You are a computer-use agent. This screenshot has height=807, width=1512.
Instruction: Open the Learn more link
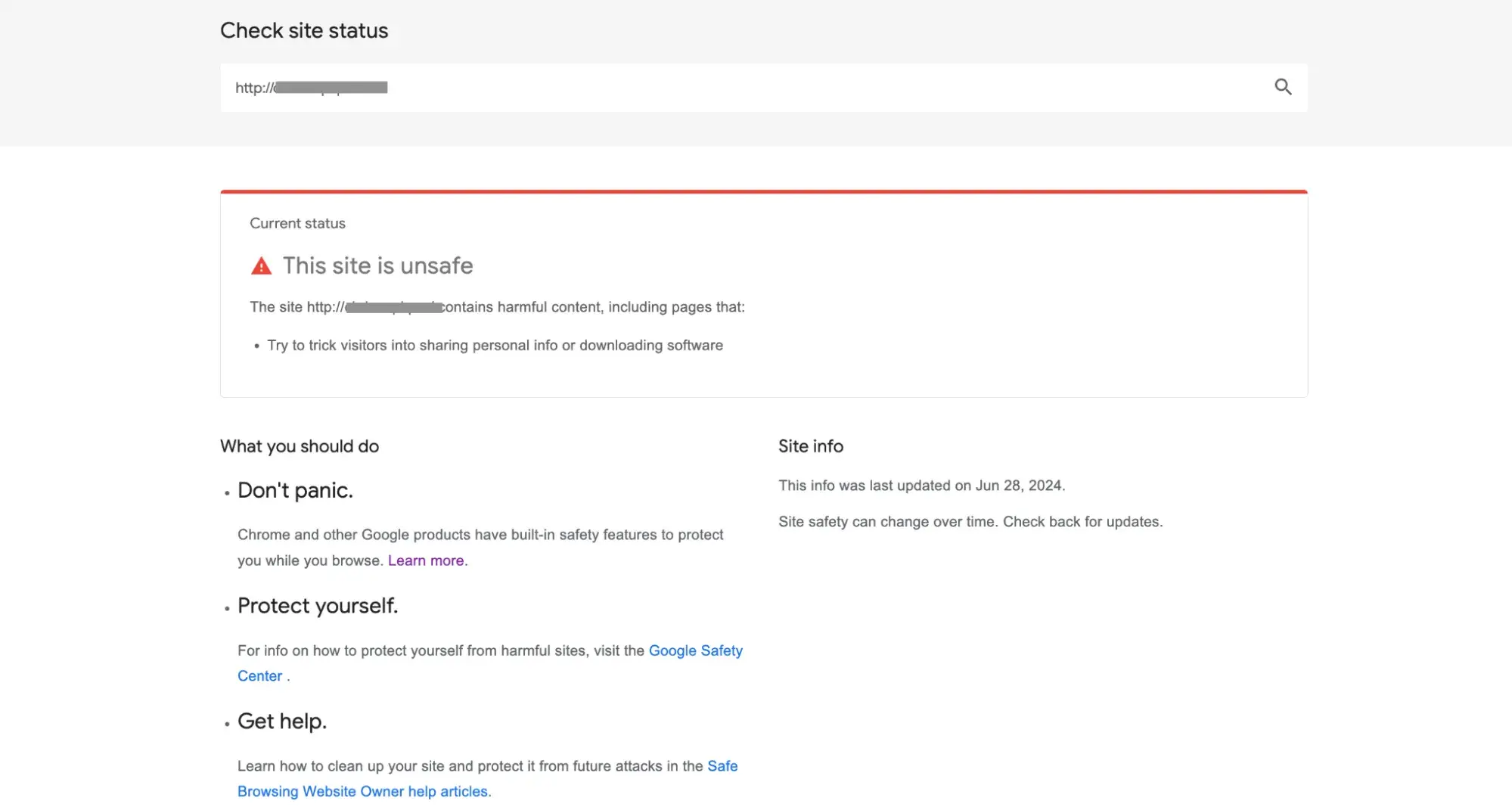426,560
